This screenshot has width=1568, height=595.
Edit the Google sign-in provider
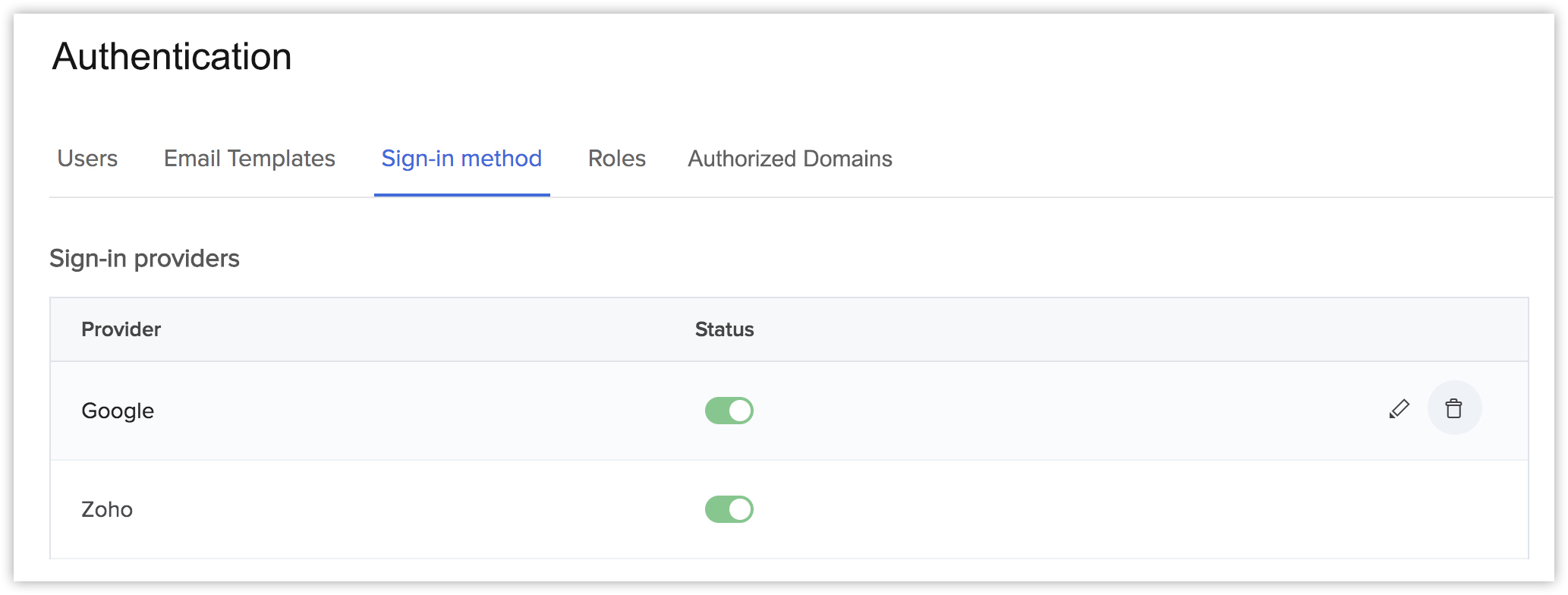point(1399,409)
